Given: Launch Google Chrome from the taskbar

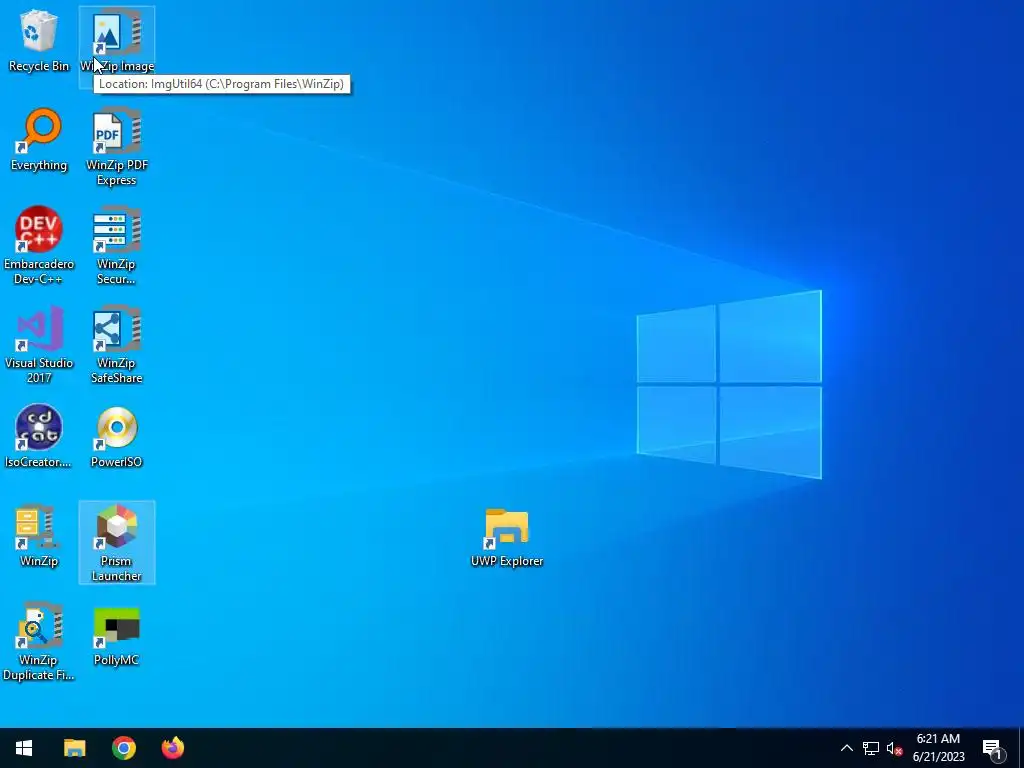Looking at the screenshot, I should pos(123,748).
